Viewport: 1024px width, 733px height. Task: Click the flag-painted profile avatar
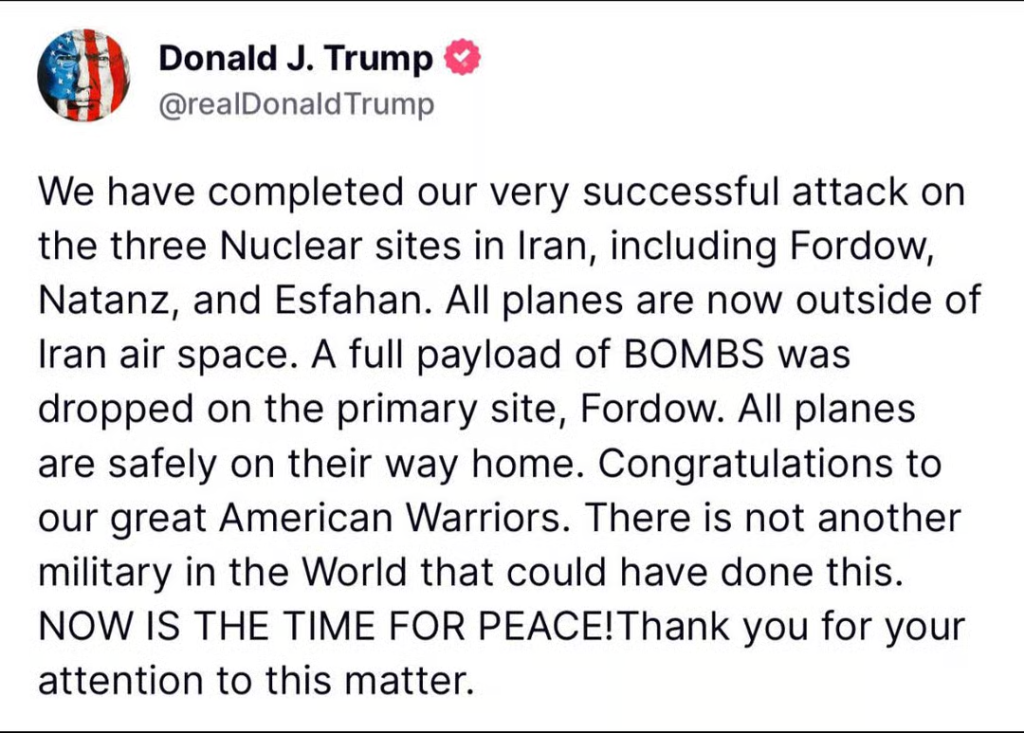pos(84,75)
